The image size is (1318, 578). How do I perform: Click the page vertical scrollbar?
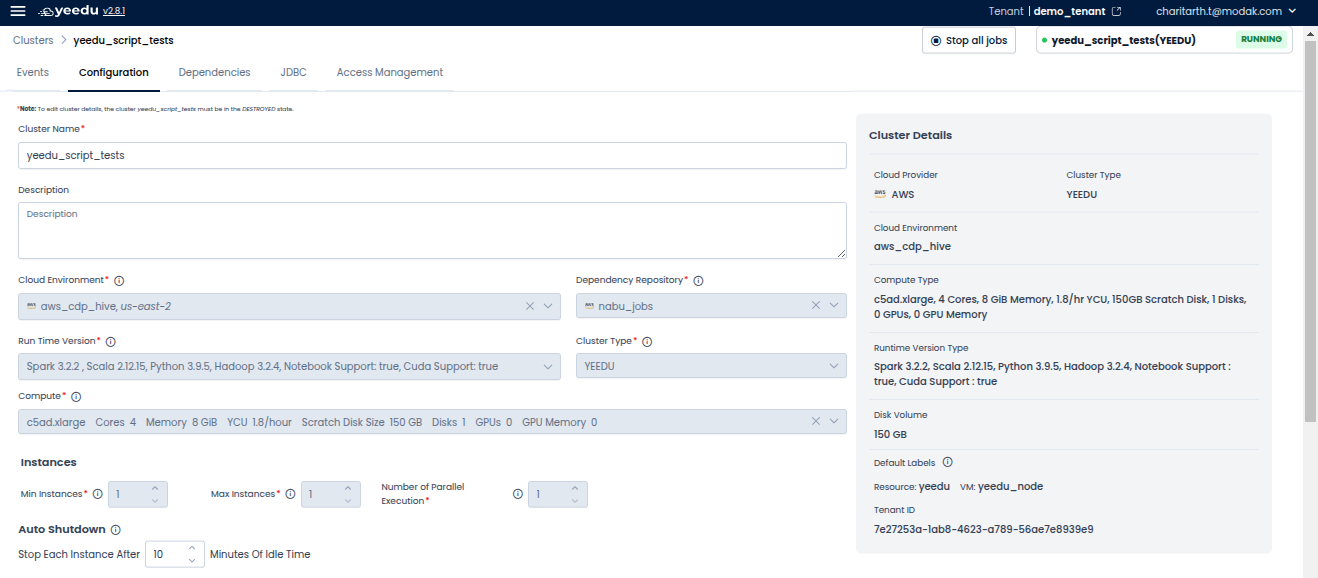pos(1310,230)
